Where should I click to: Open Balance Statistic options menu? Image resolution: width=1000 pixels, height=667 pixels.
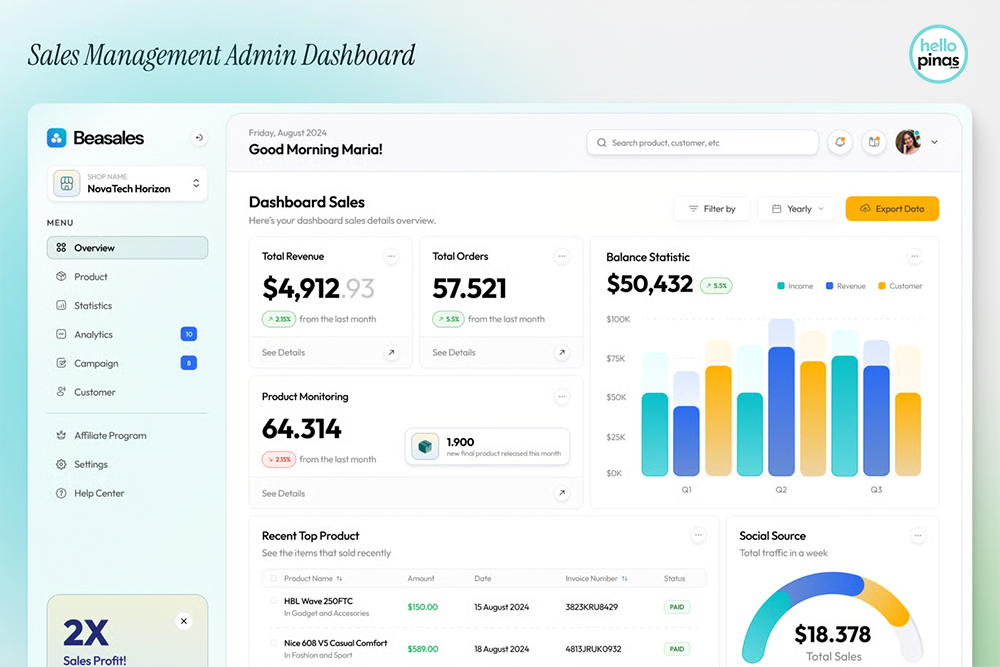915,256
